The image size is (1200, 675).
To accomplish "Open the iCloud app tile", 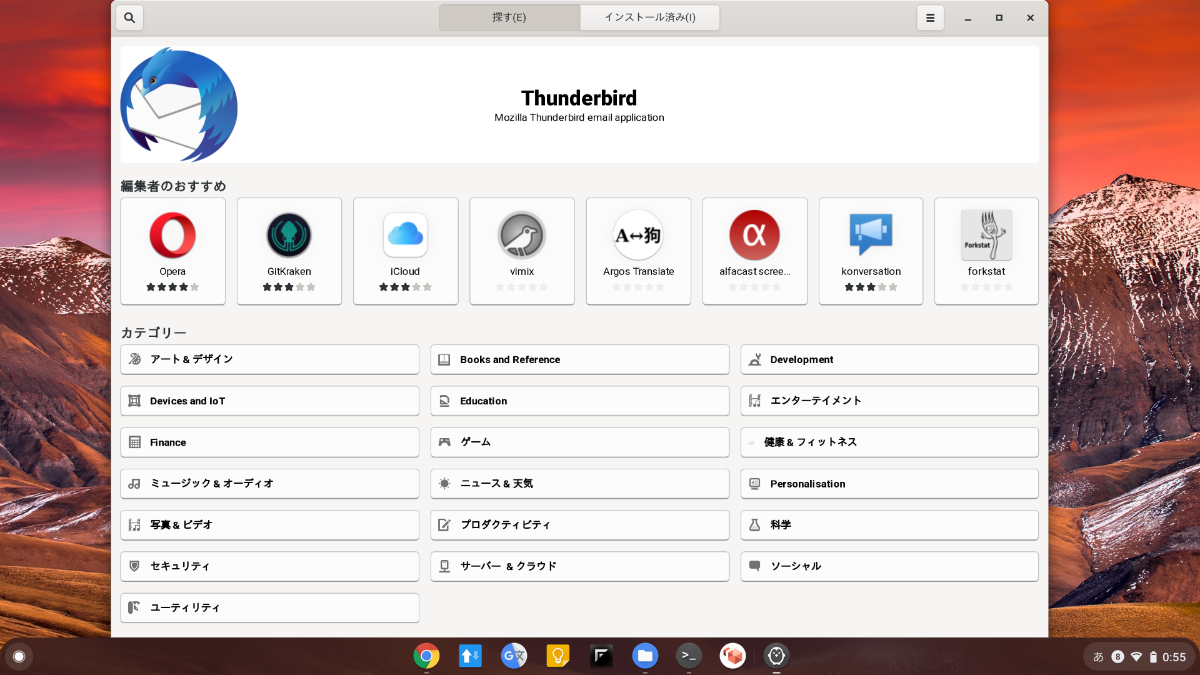I will 405,251.
